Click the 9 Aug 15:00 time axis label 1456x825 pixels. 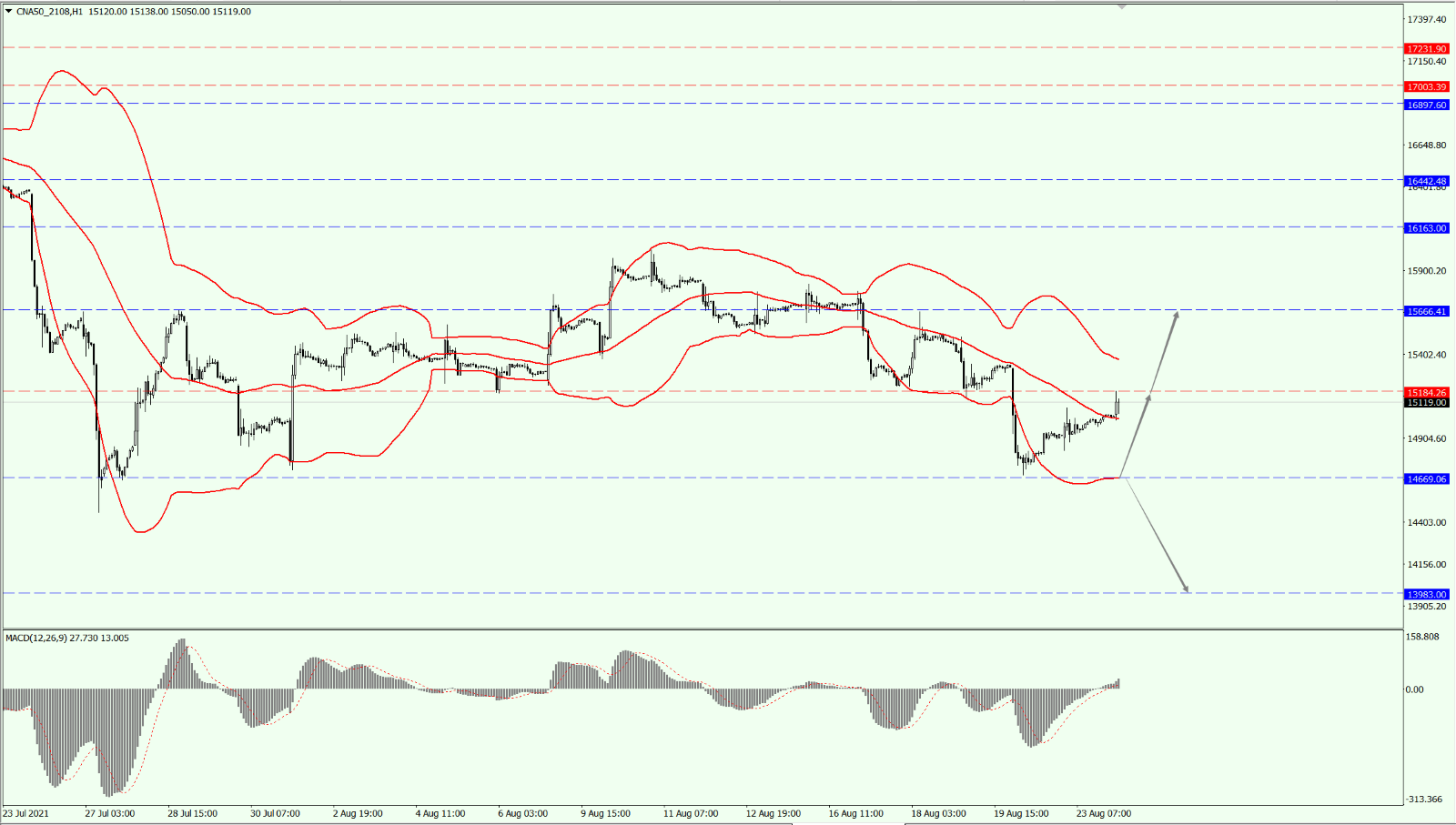[x=605, y=813]
